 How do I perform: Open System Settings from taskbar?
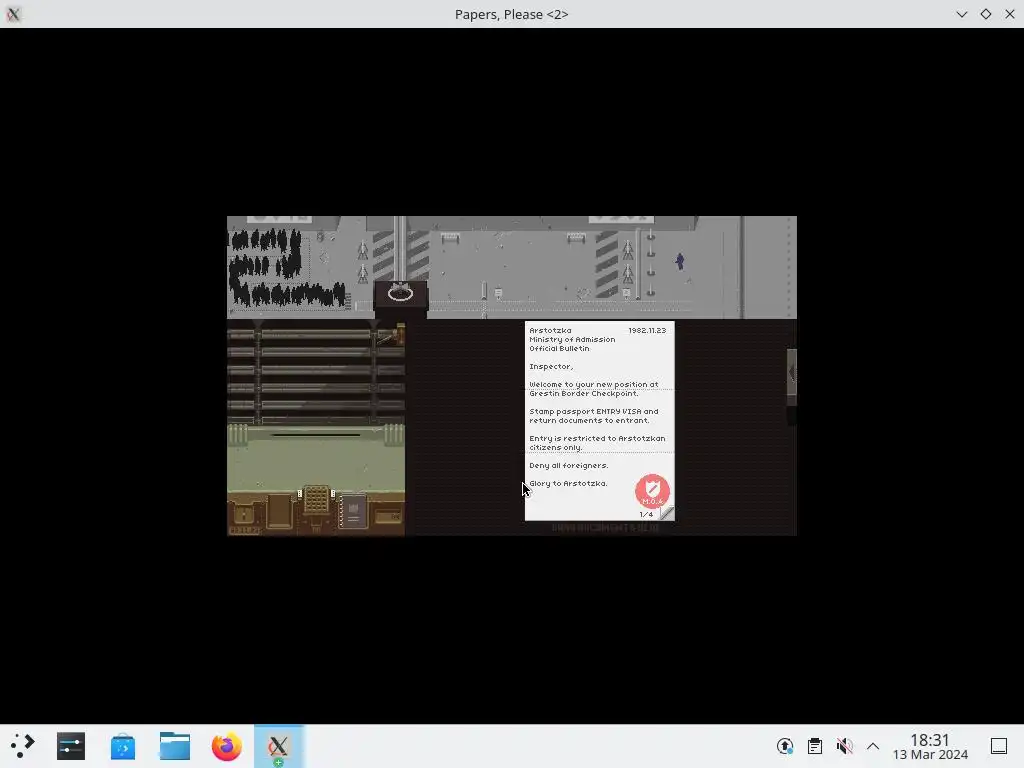71,746
